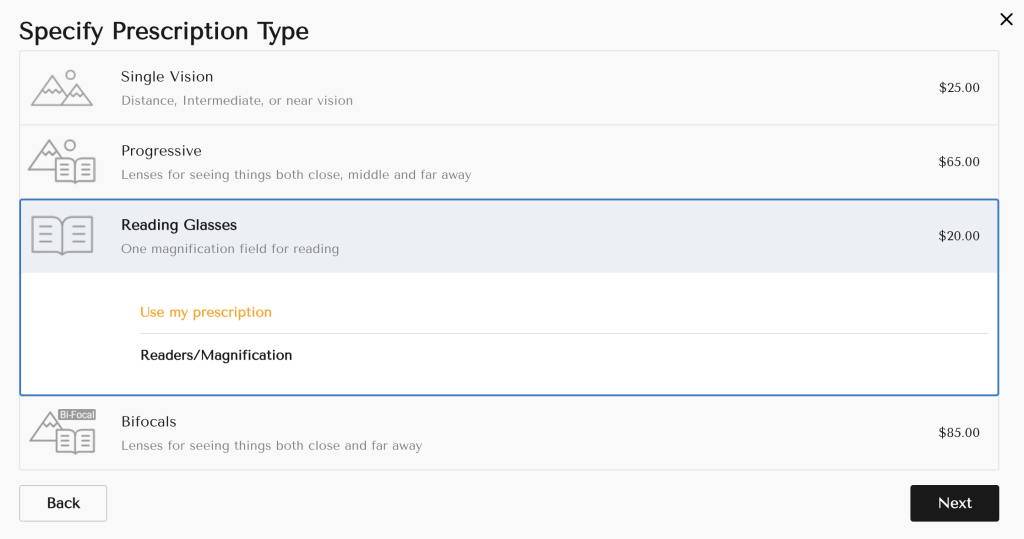Click the $20.00 Reading Glasses price
This screenshot has height=539, width=1024.
pos(959,236)
